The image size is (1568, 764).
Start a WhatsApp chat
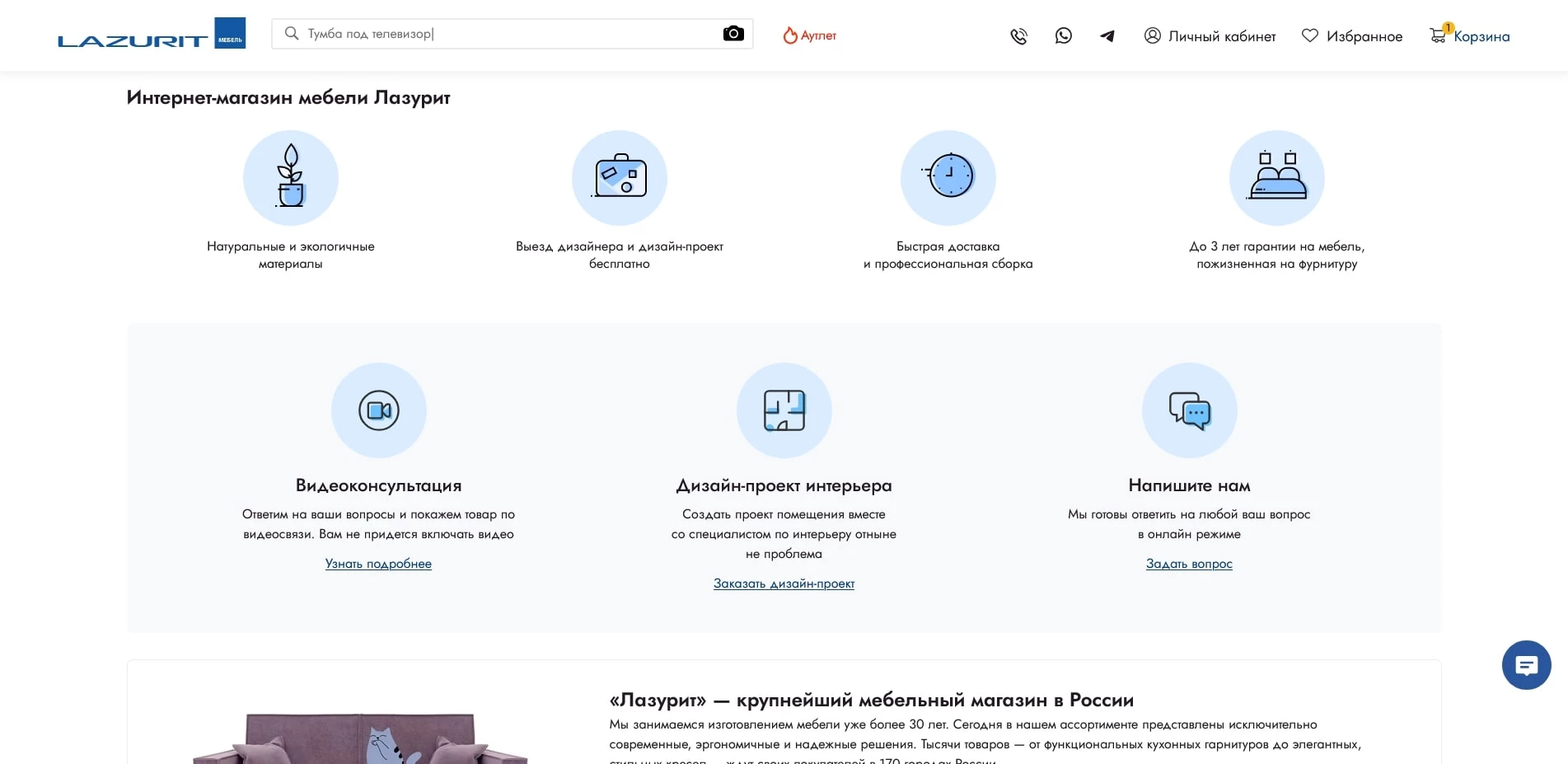coord(1063,35)
